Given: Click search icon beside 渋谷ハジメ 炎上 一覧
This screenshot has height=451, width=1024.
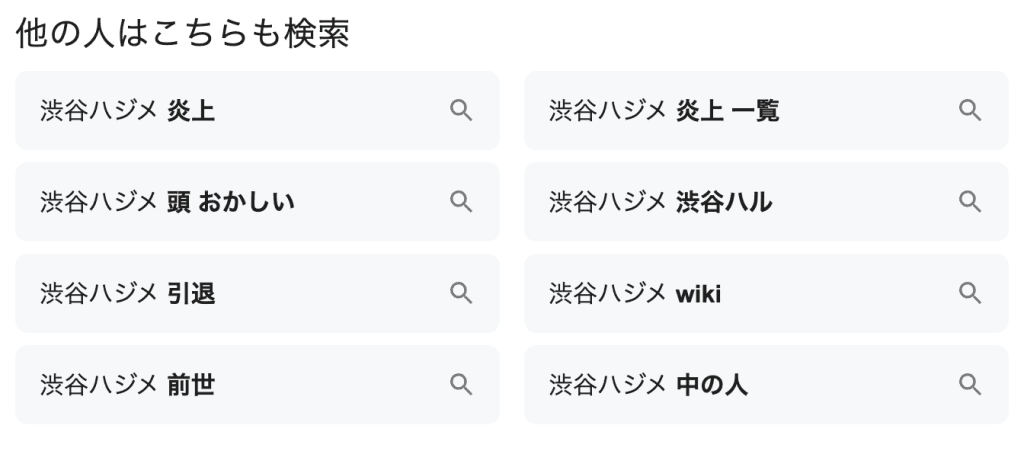Looking at the screenshot, I should [969, 110].
